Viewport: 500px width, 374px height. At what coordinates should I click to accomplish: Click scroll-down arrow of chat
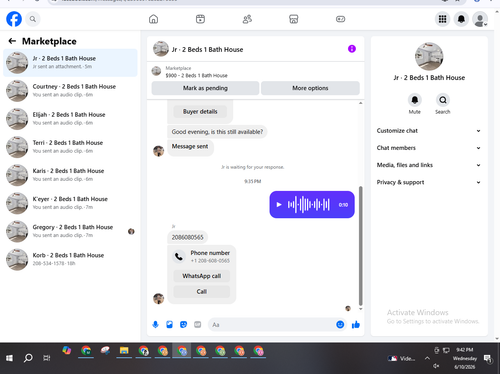click(360, 309)
